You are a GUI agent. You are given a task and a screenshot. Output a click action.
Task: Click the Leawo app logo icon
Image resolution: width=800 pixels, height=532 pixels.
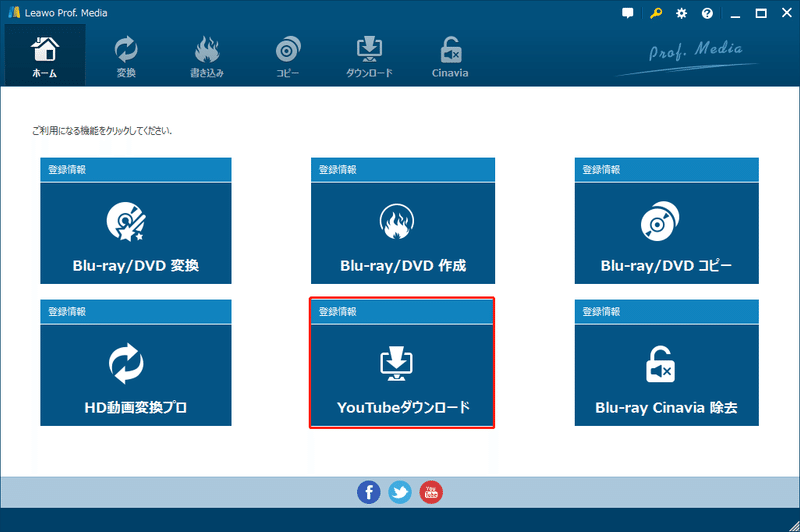(14, 12)
